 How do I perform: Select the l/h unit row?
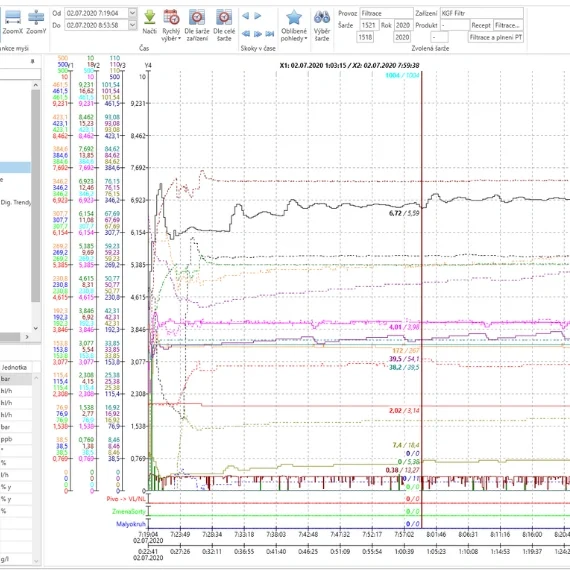(x=16, y=475)
